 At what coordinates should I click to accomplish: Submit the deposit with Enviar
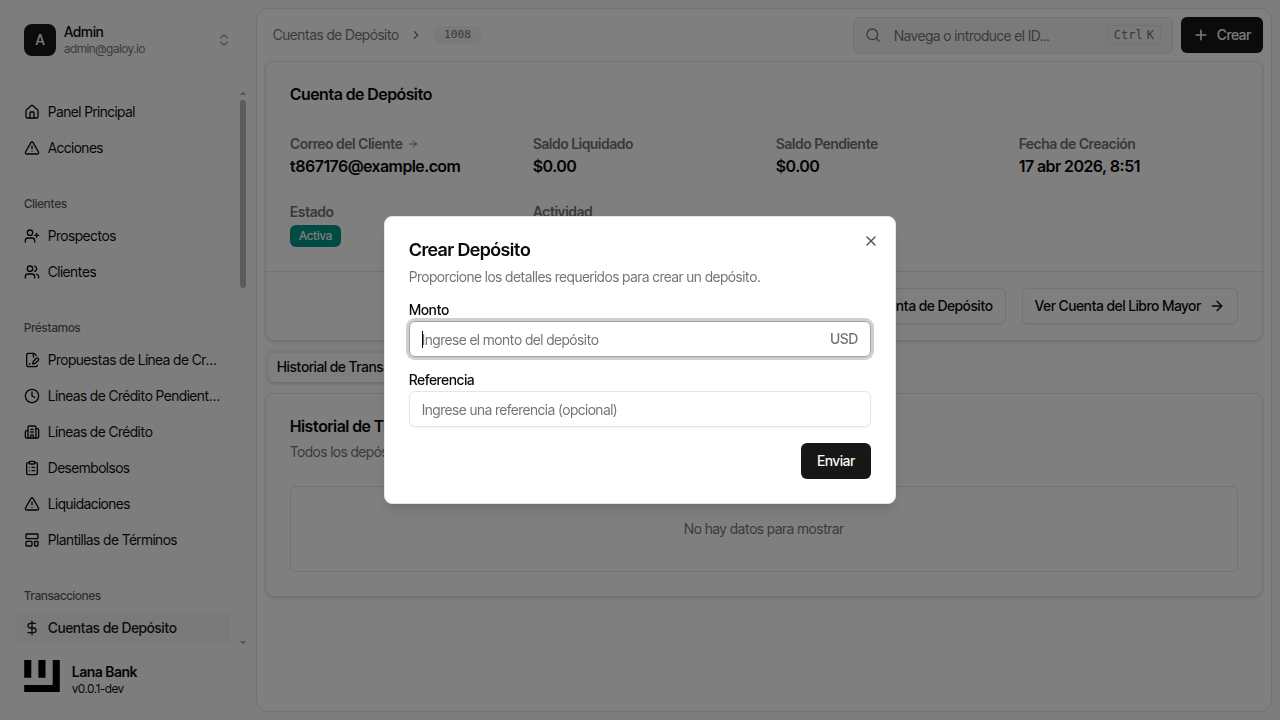tap(835, 461)
